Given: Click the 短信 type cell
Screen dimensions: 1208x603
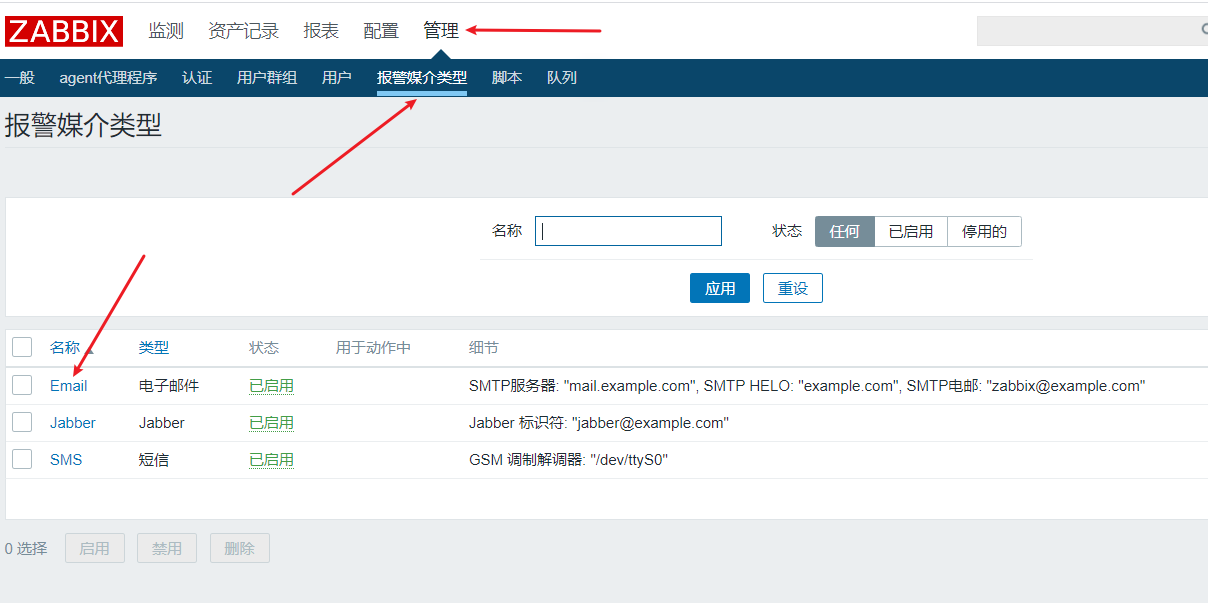Looking at the screenshot, I should [154, 459].
